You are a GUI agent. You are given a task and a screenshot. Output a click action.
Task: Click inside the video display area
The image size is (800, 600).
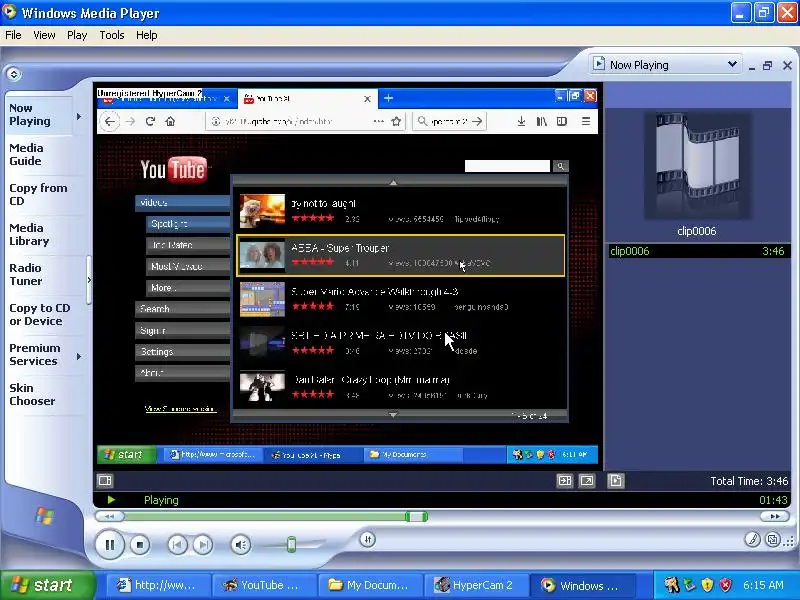[x=348, y=276]
